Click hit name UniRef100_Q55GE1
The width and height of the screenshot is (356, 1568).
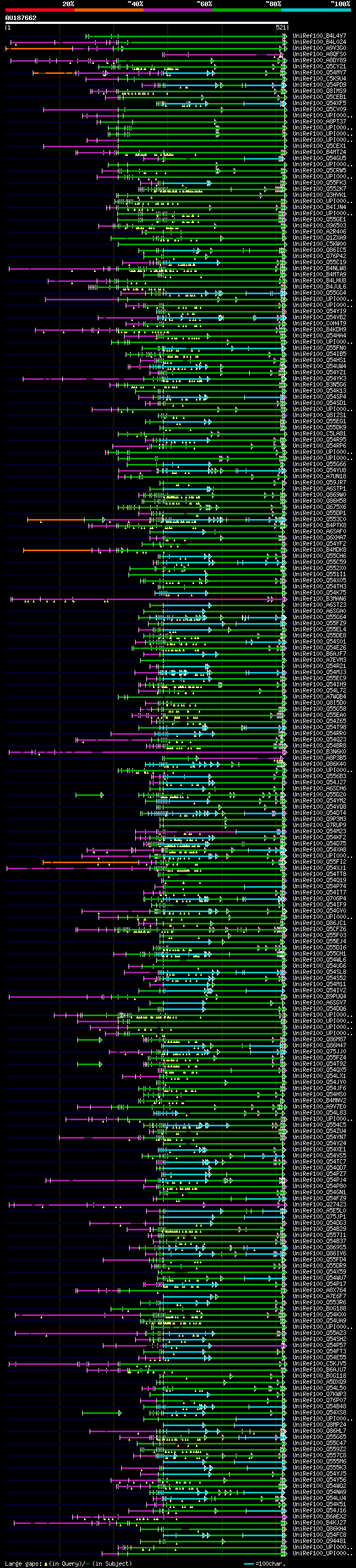[319, 219]
